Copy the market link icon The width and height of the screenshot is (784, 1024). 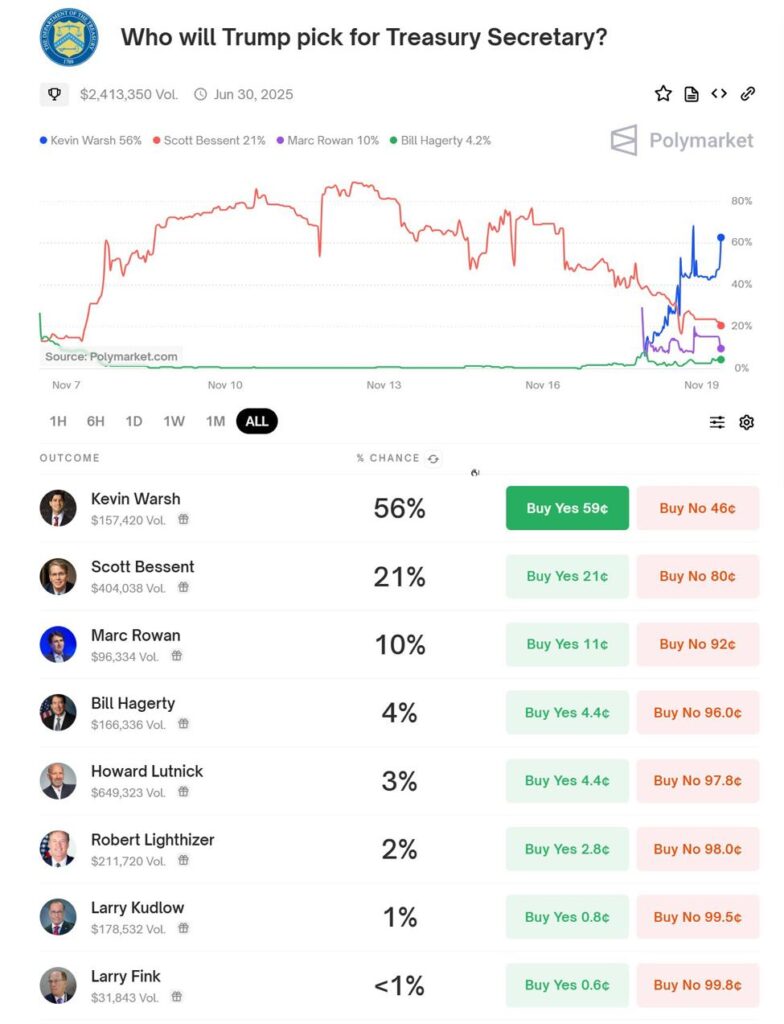coord(748,93)
